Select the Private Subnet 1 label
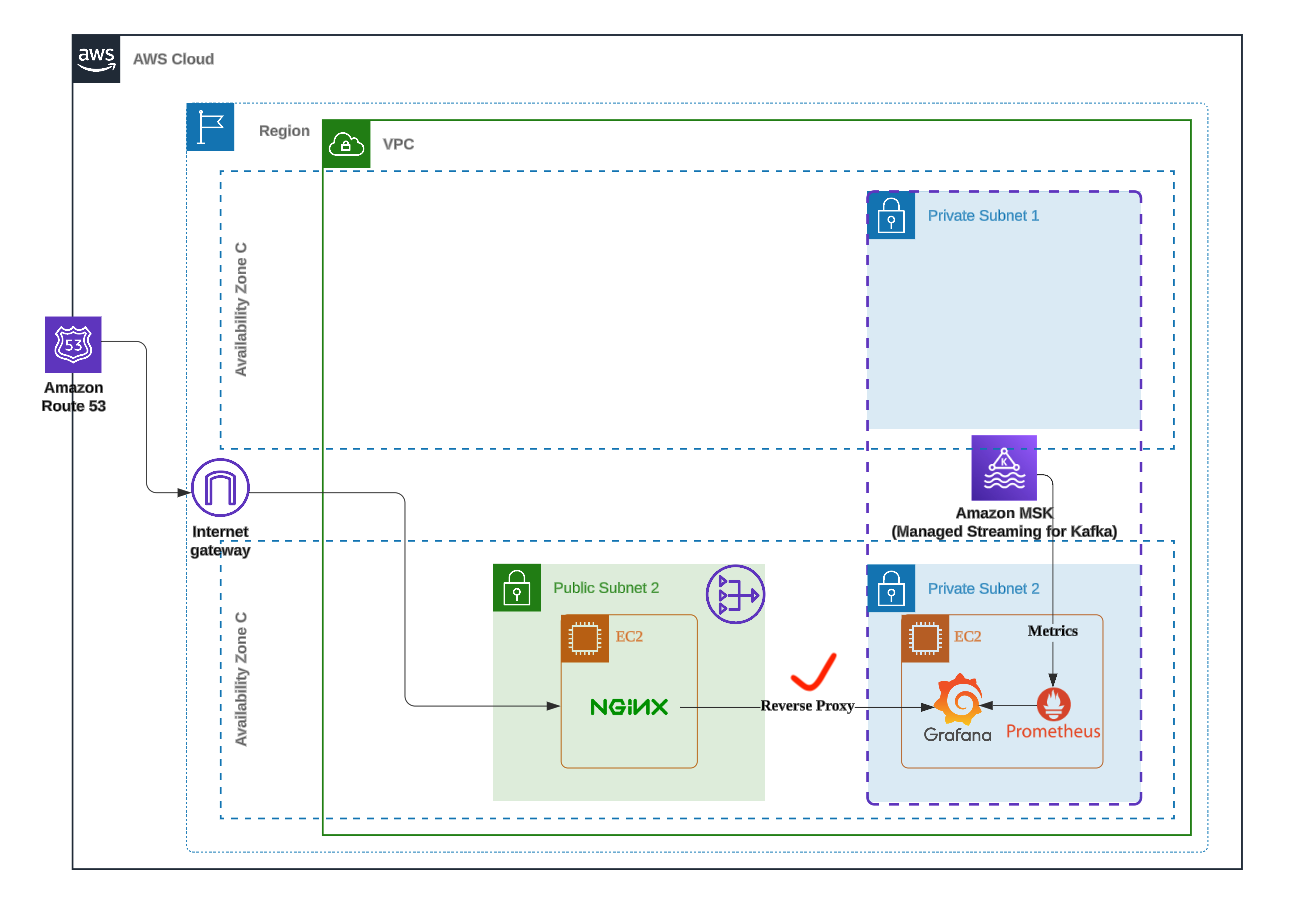This screenshot has height=923, width=1298. coord(983,215)
